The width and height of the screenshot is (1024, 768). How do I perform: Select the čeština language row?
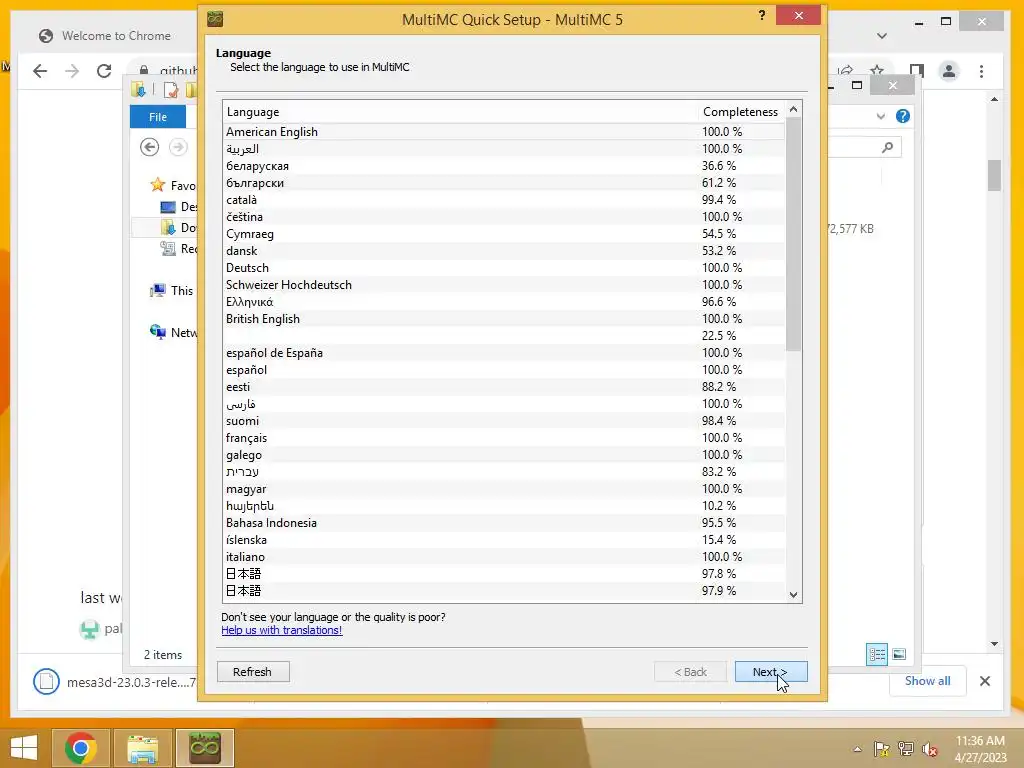[x=504, y=217]
